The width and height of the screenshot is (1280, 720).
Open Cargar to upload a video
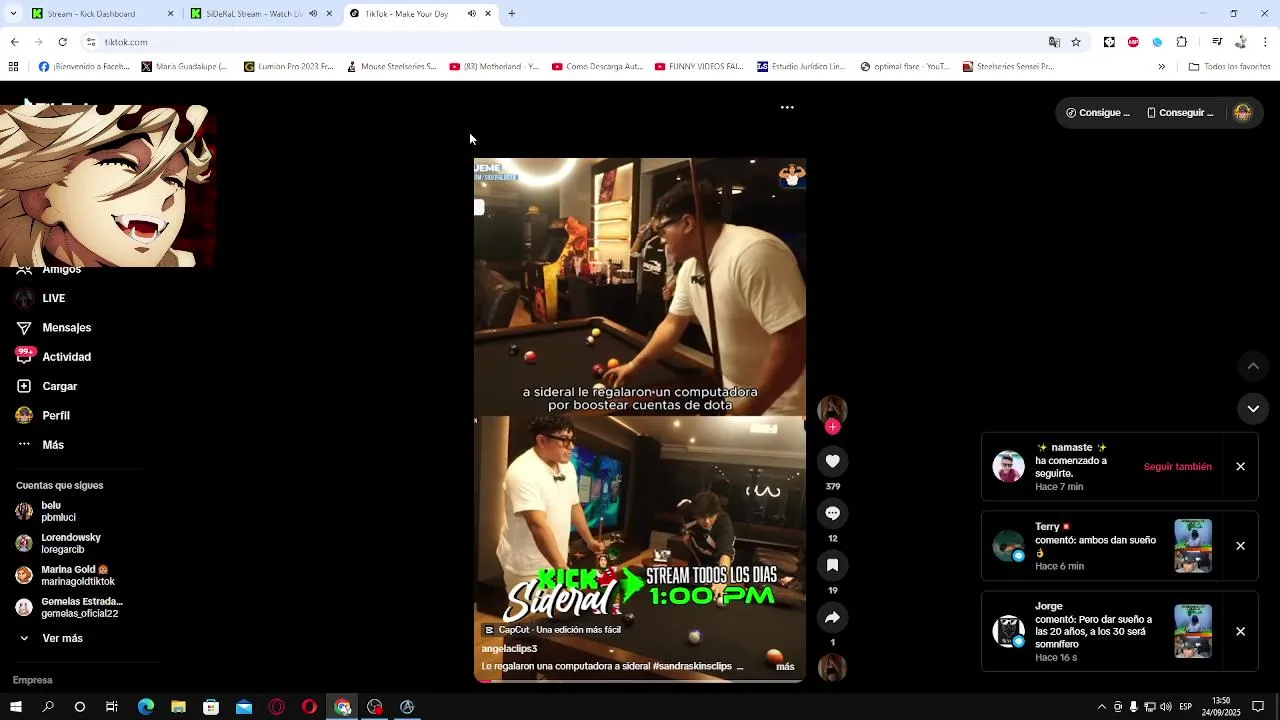[59, 386]
